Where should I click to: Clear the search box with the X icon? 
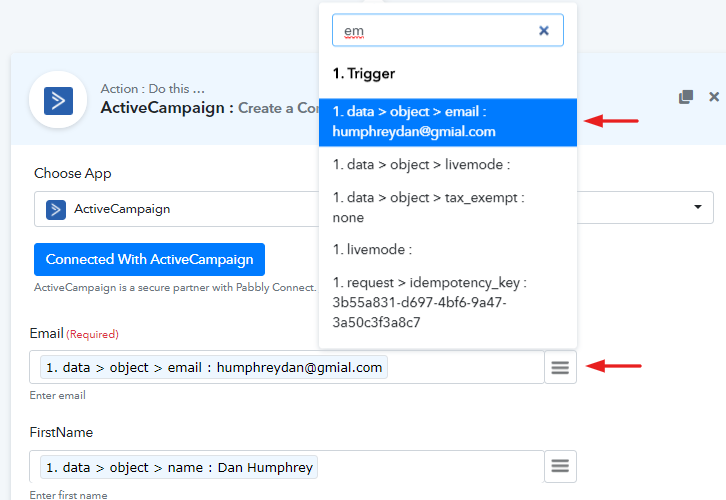click(x=544, y=31)
